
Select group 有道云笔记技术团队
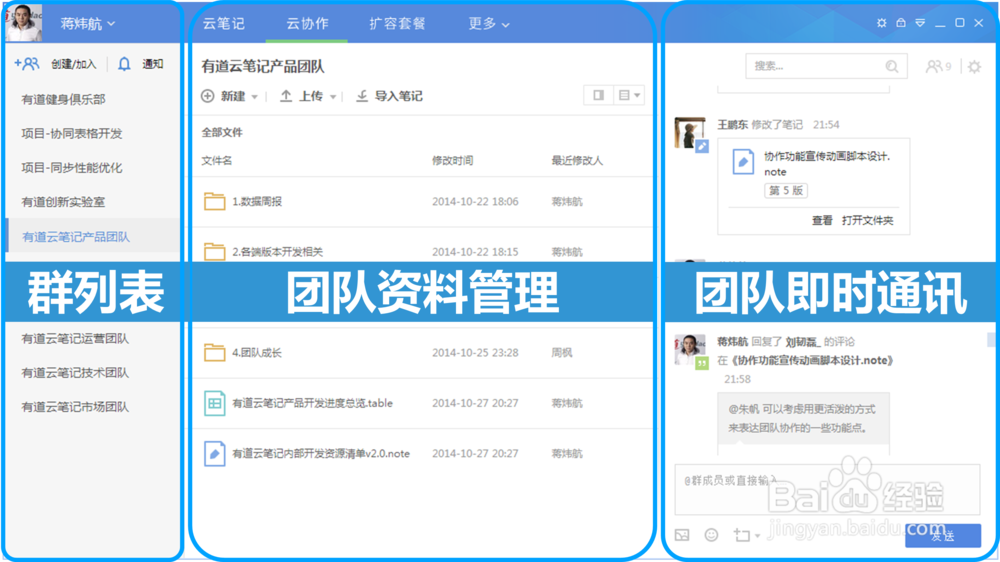[x=75, y=373]
